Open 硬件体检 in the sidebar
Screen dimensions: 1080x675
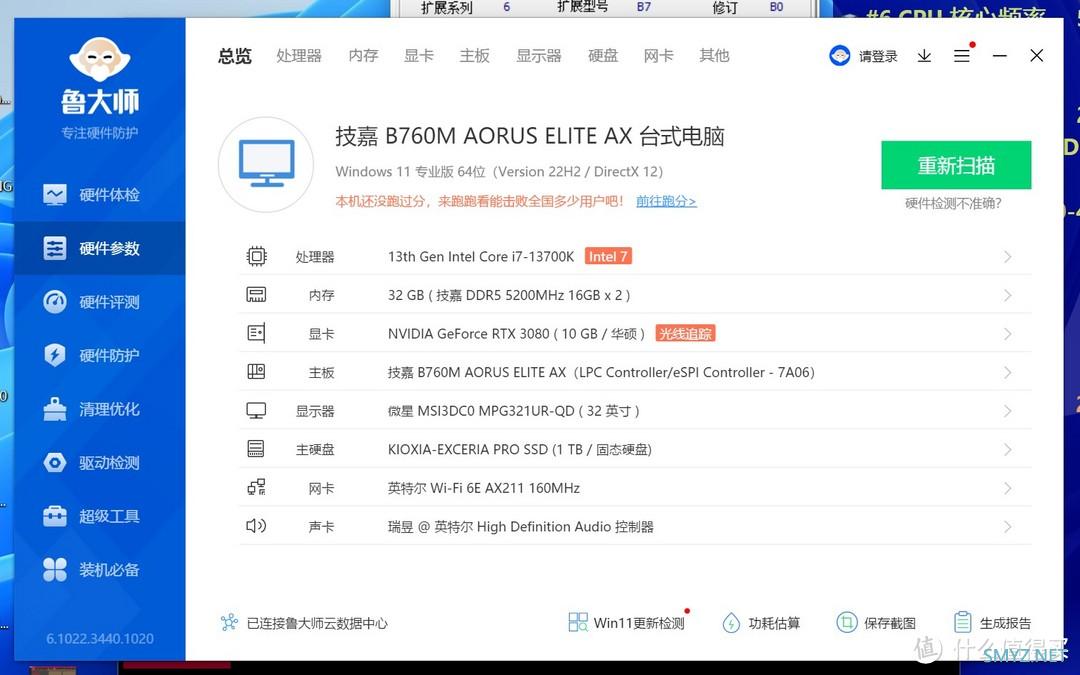[99, 195]
